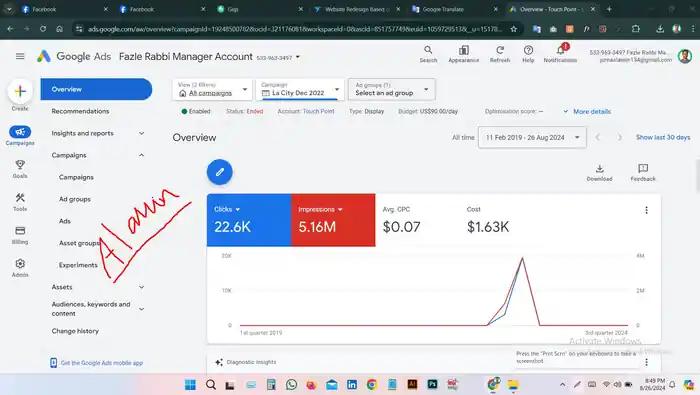Open the main hamburger menu
The width and height of the screenshot is (700, 395).
pyautogui.click(x=20, y=56)
